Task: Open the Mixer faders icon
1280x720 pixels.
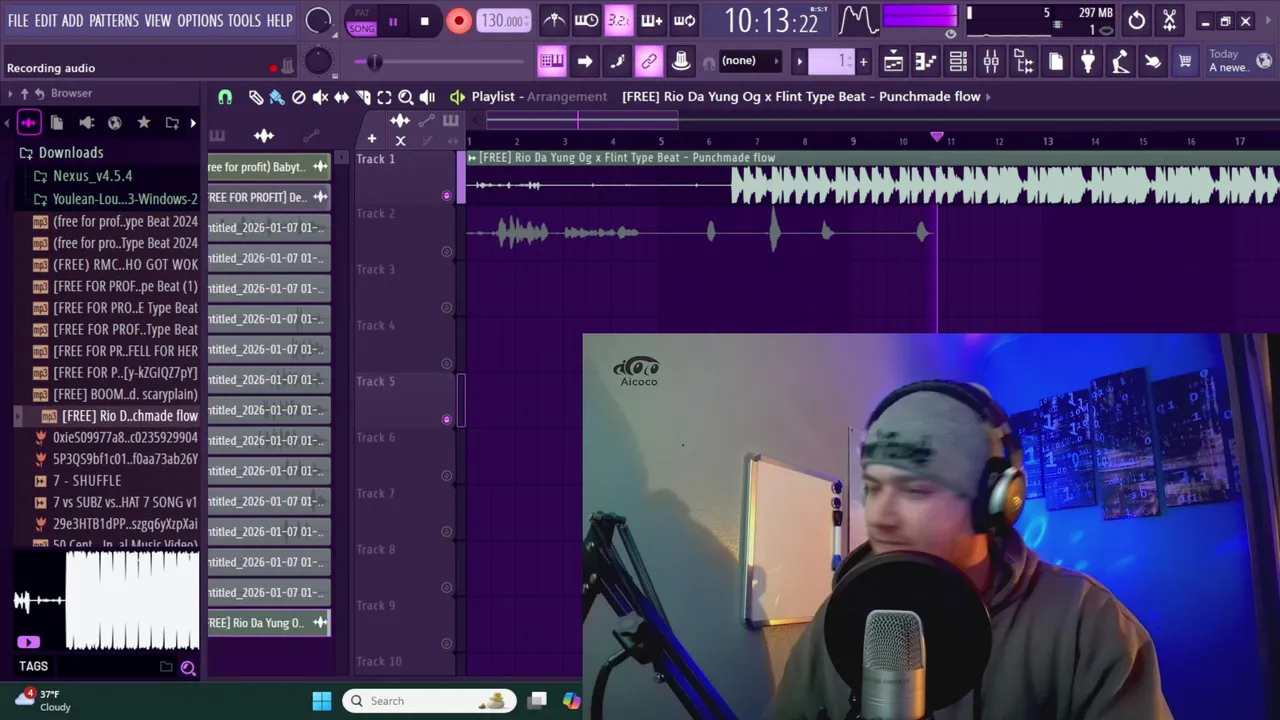Action: click(x=991, y=62)
